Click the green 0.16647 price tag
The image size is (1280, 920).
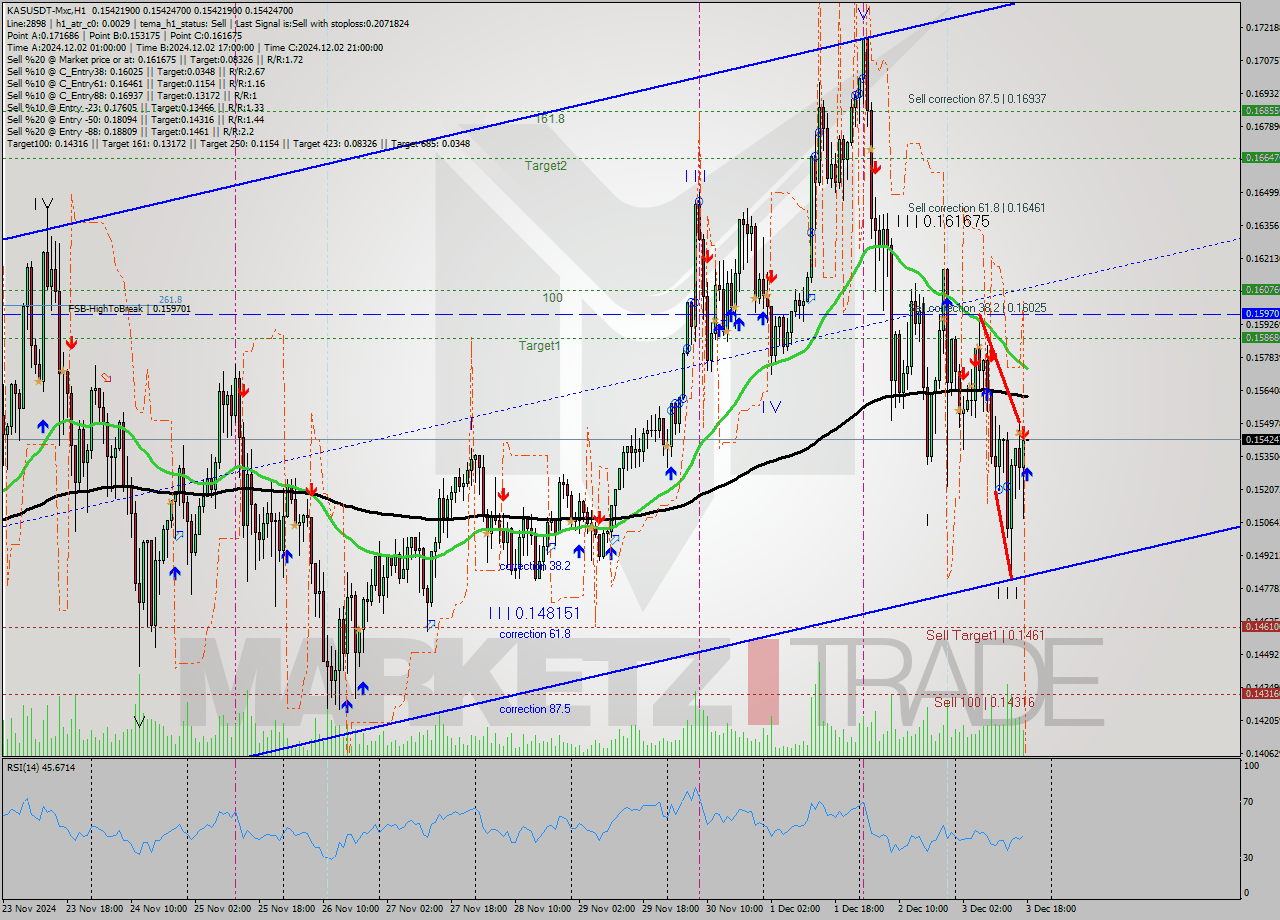pos(1260,157)
